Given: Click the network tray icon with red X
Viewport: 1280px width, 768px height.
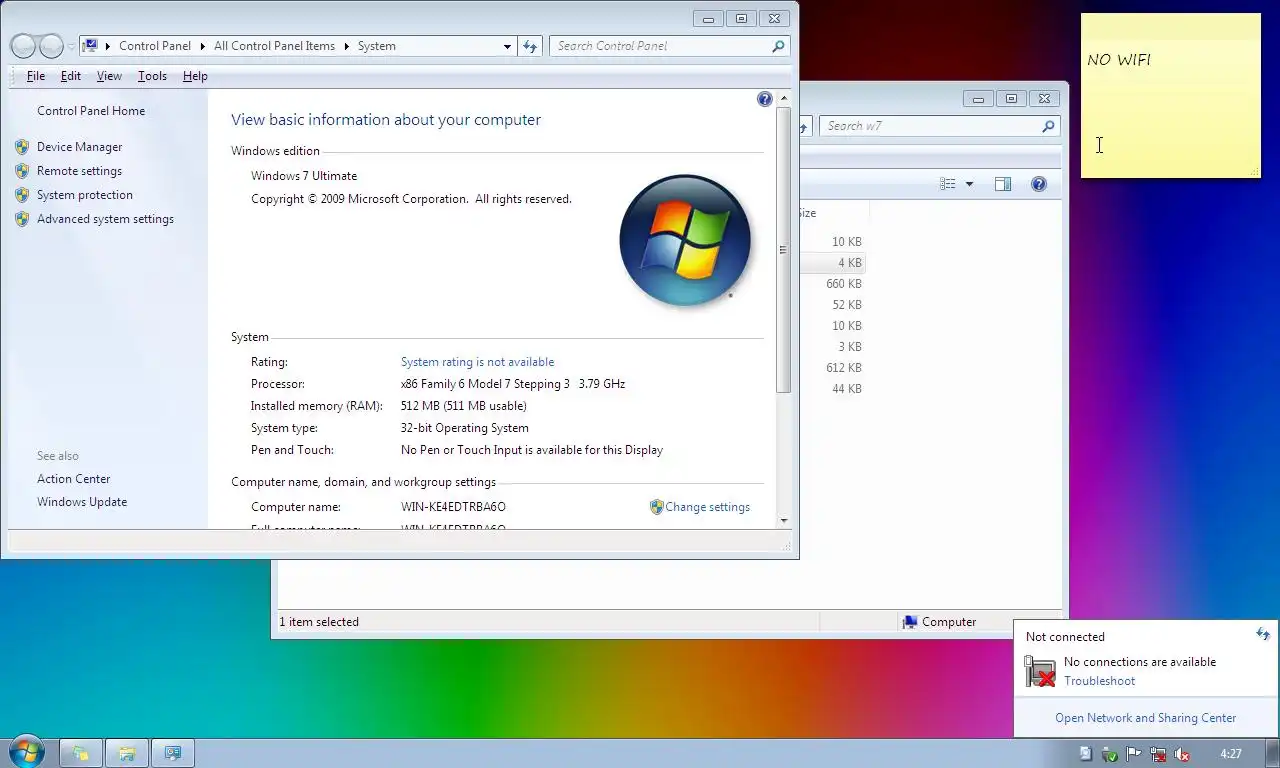Looking at the screenshot, I should (1158, 754).
